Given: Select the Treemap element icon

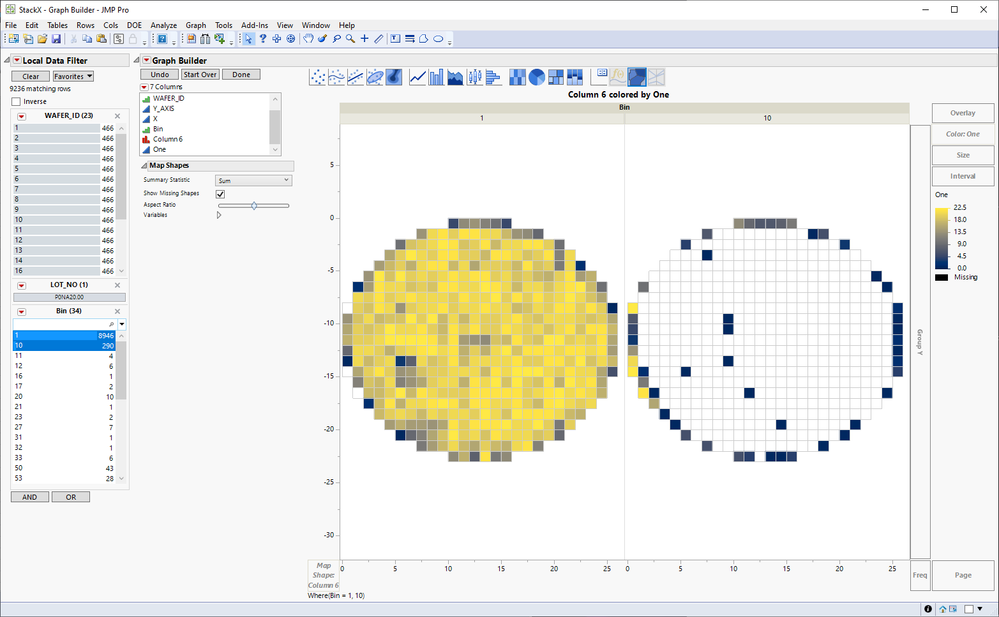Looking at the screenshot, I should coord(556,77).
